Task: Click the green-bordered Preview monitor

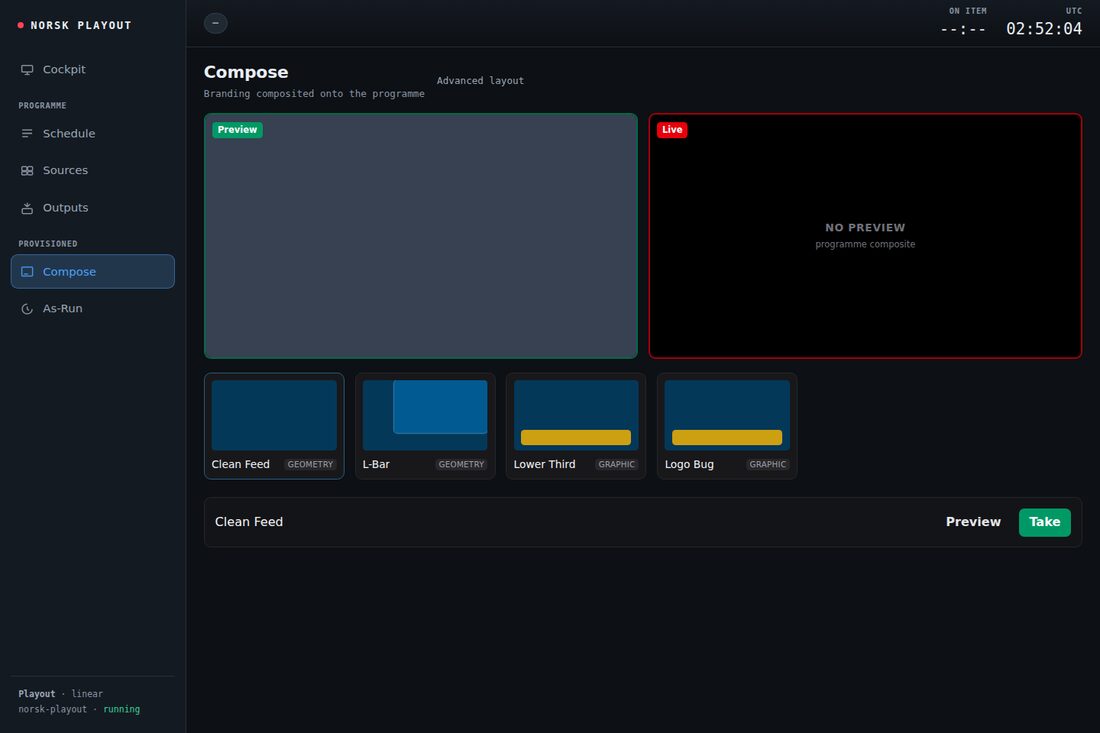Action: click(x=421, y=236)
